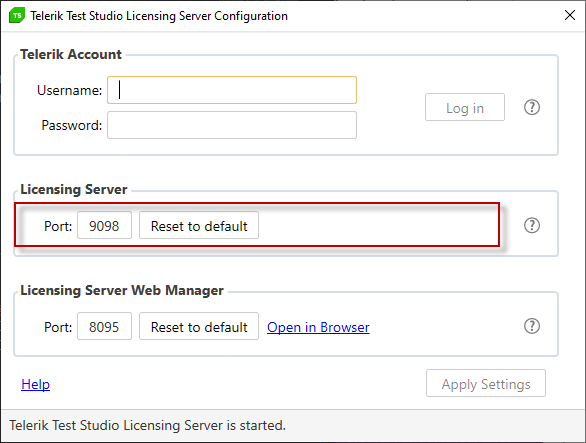
Task: Edit the Web Manager port 8095 field
Action: point(104,326)
